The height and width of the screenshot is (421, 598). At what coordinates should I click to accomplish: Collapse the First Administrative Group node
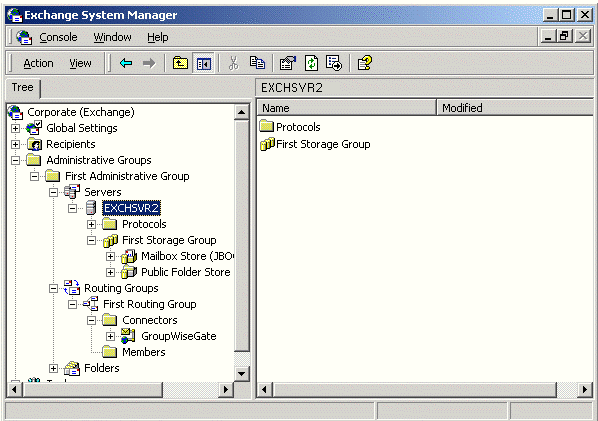pos(34,177)
